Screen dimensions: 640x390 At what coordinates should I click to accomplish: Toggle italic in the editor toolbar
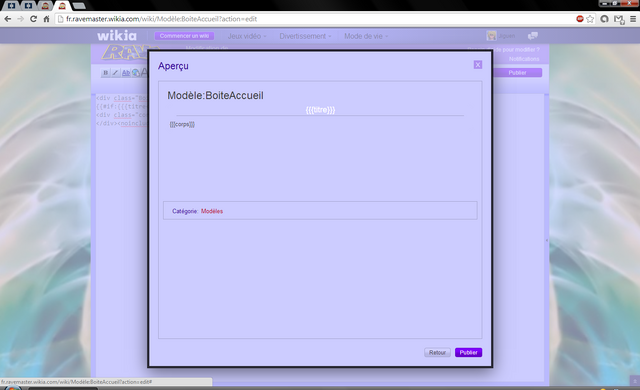pos(116,73)
